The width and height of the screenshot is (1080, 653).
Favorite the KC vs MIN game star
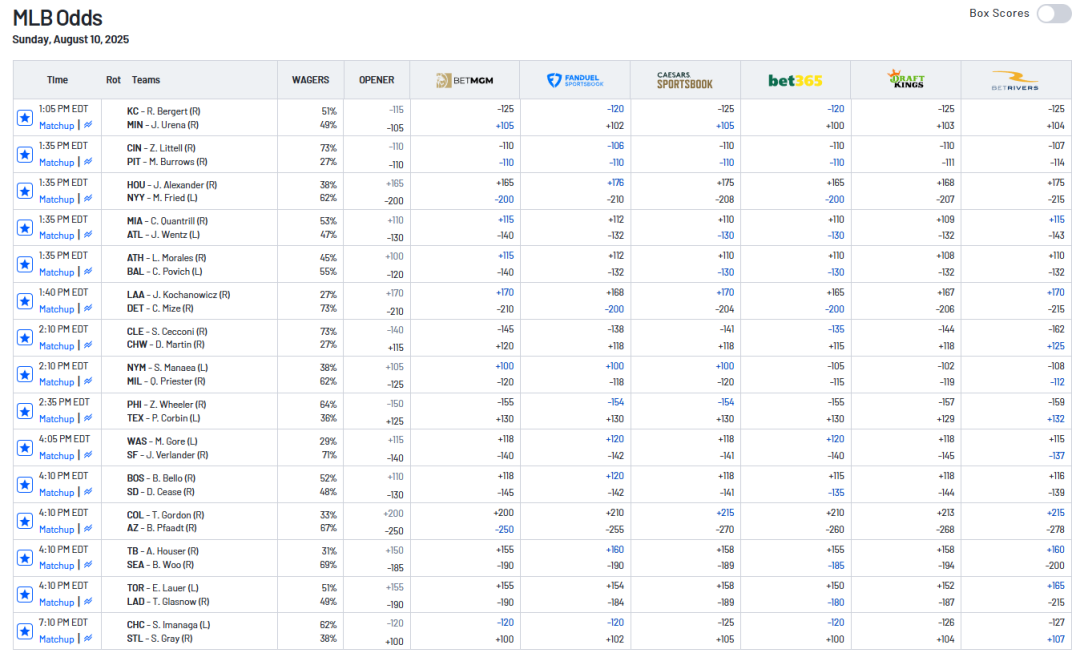point(25,118)
